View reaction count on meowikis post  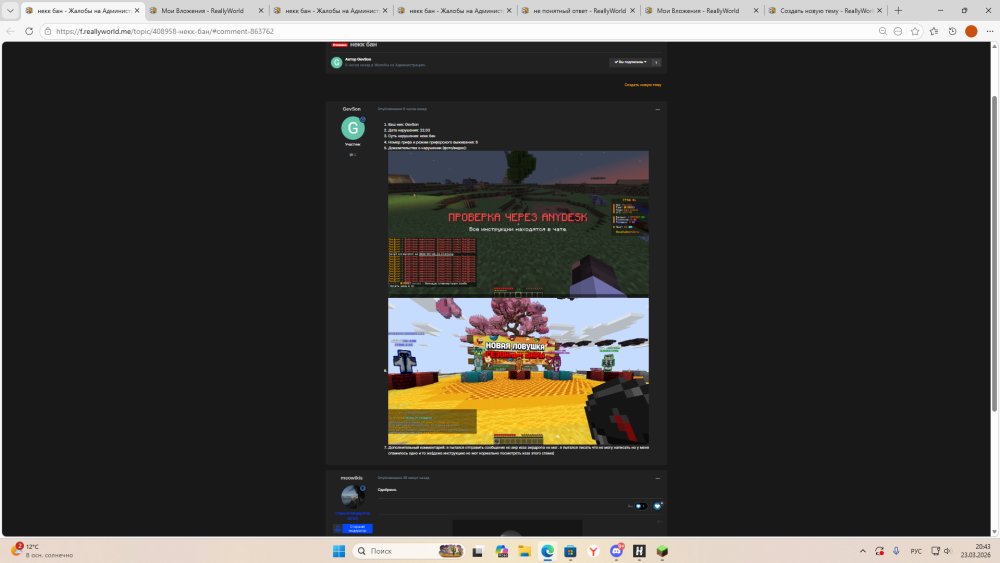click(641, 506)
